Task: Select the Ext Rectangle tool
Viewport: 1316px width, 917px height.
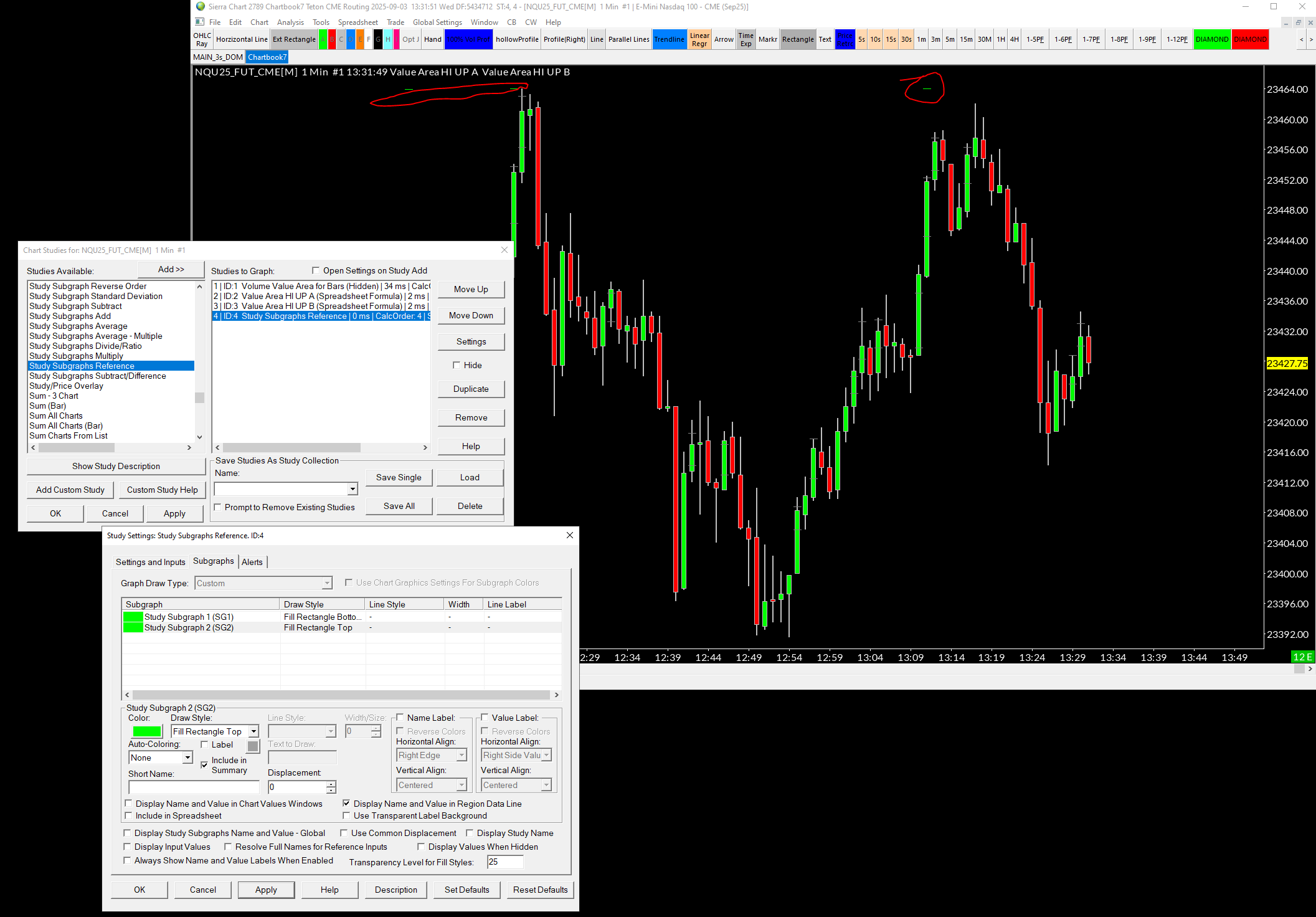Action: point(294,39)
